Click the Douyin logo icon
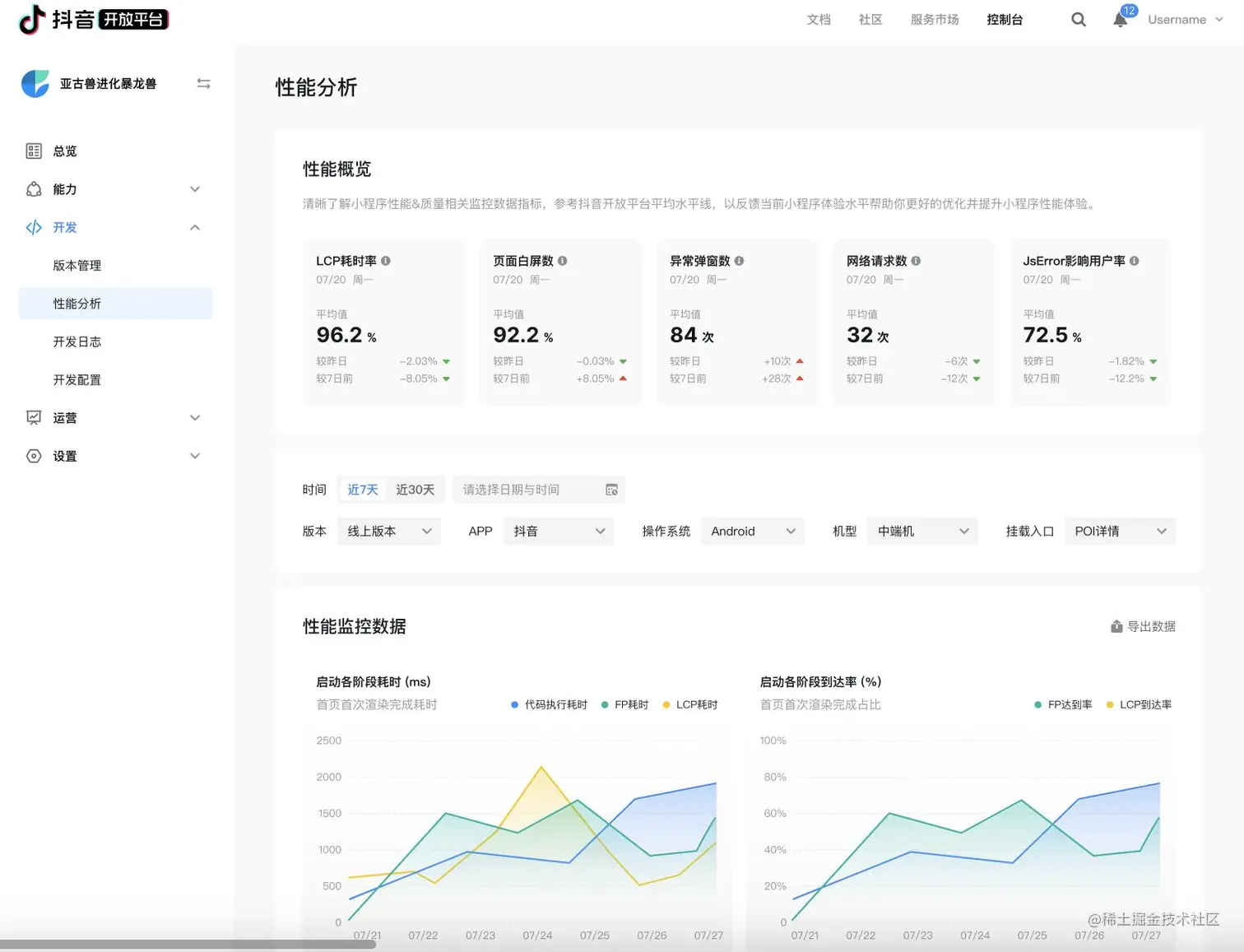This screenshot has width=1244, height=952. coord(32,20)
